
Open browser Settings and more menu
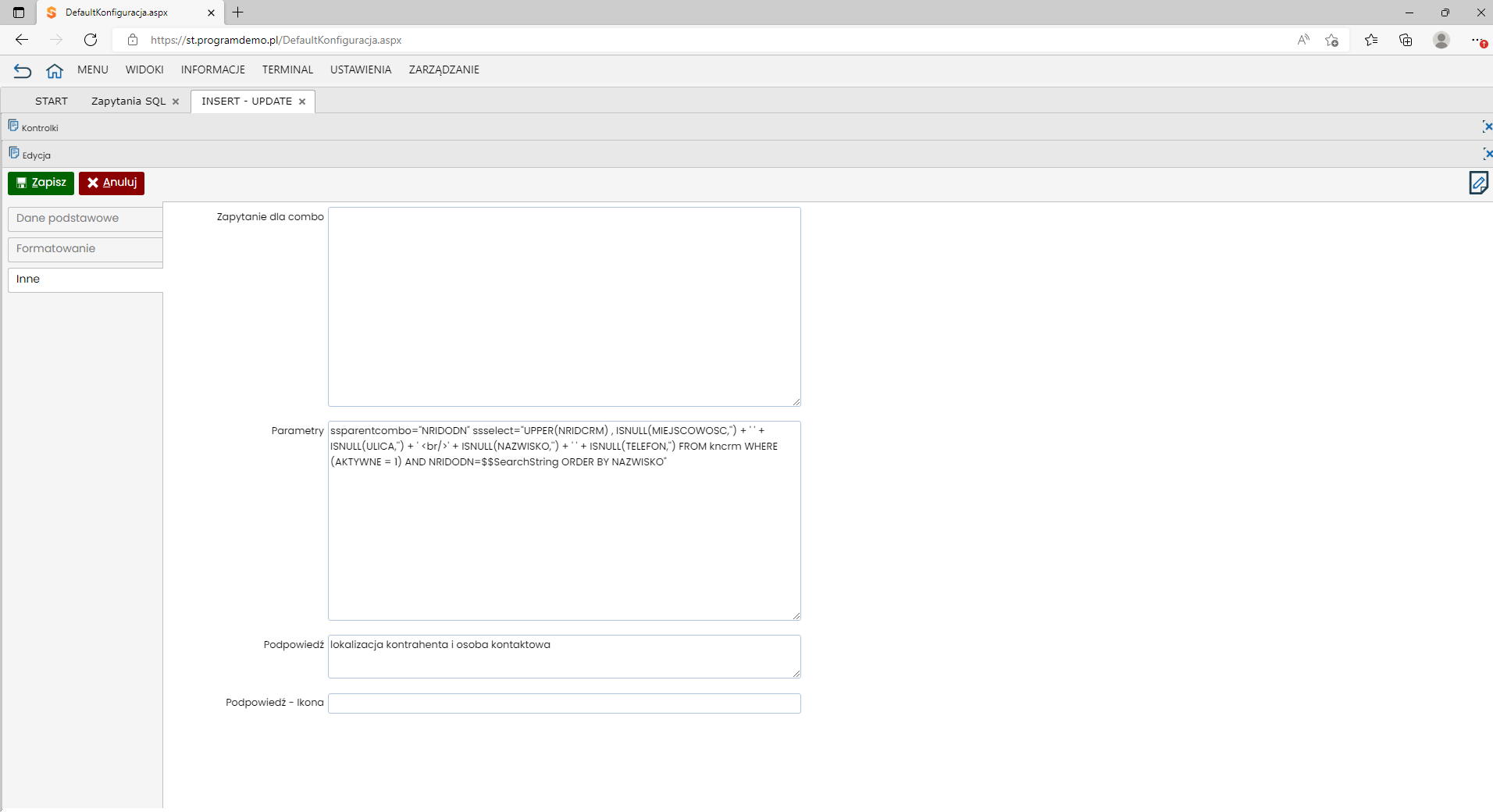click(x=1477, y=40)
